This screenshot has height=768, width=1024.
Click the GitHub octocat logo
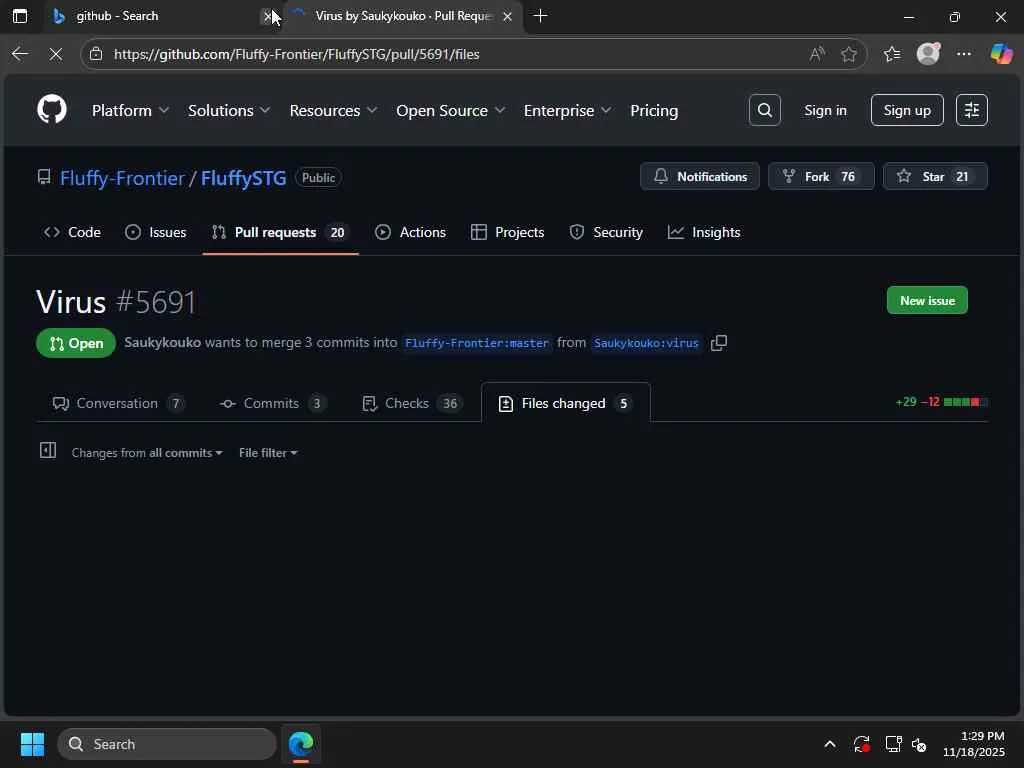pos(52,109)
